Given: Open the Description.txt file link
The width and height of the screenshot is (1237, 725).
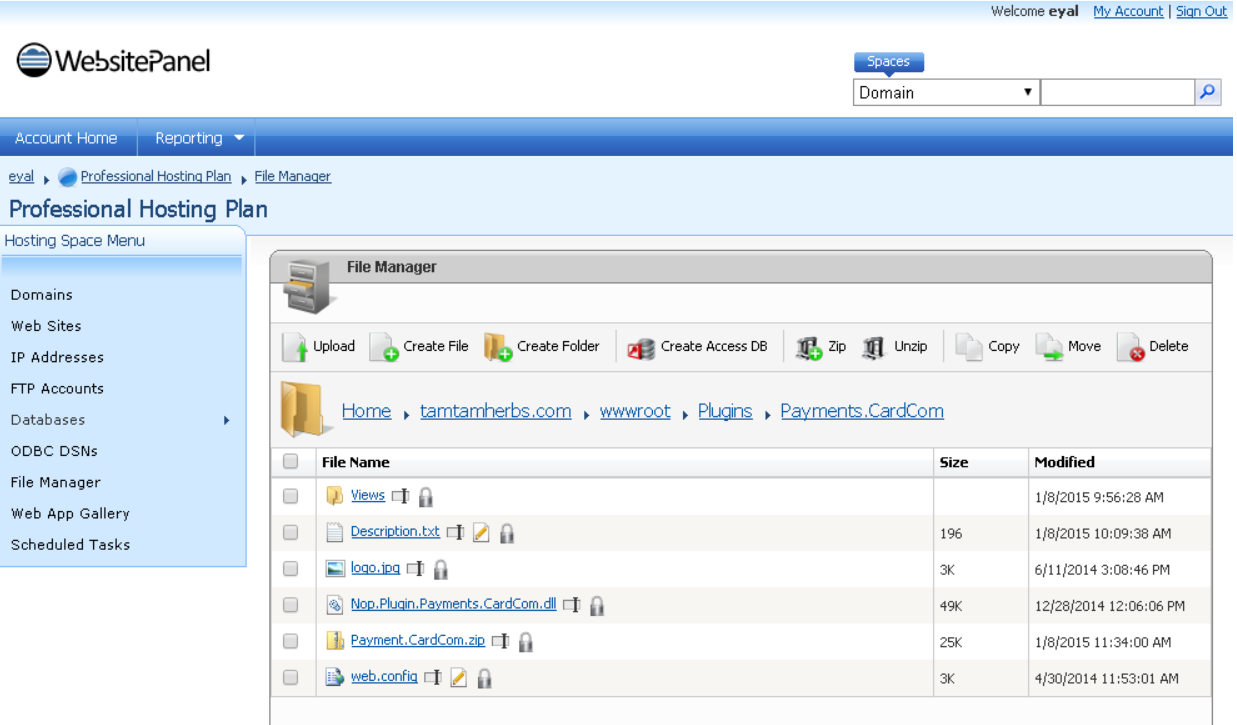Looking at the screenshot, I should click(395, 532).
